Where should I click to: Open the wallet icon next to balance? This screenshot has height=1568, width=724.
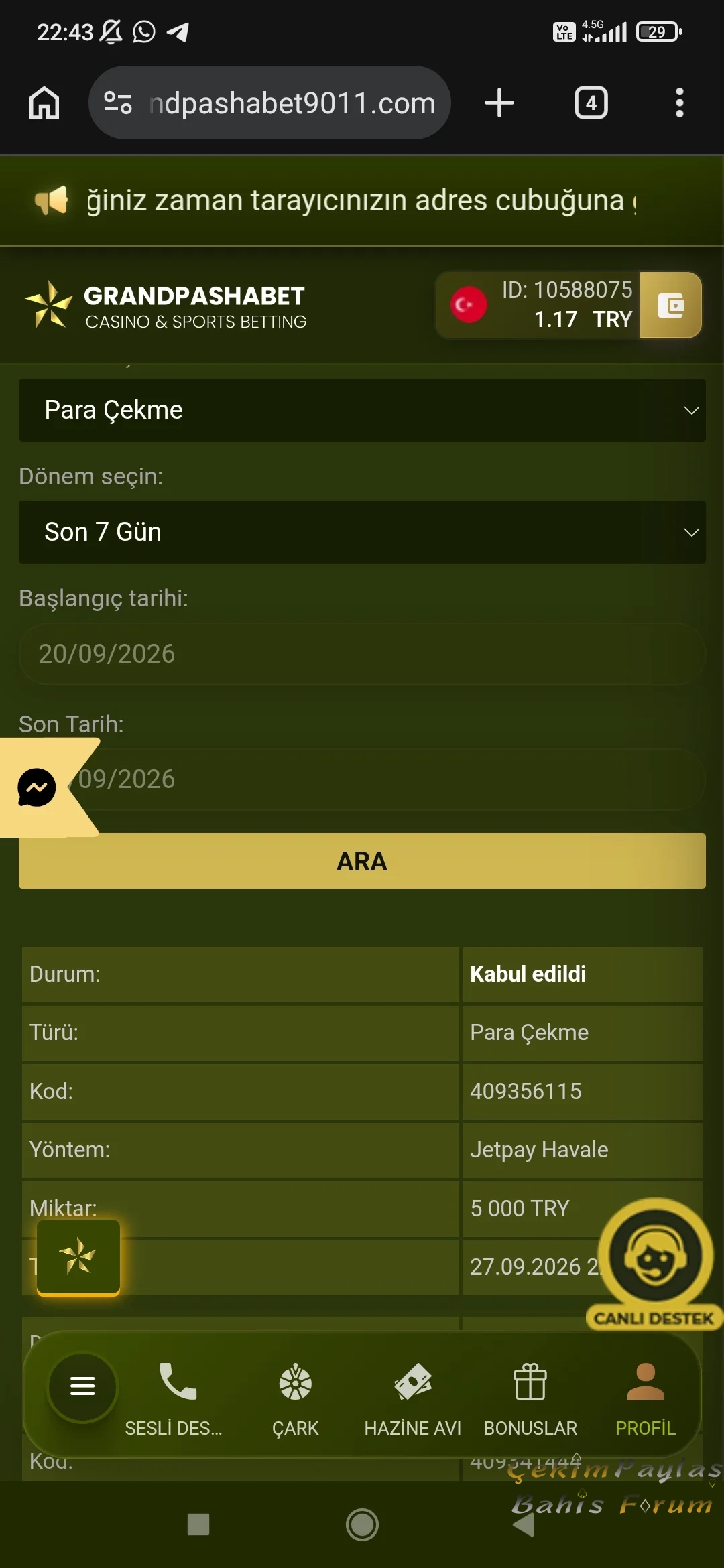(x=670, y=305)
